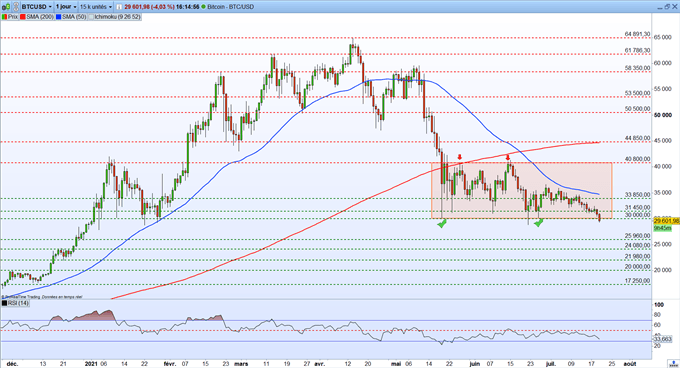The image size is (680, 368).
Task: Click the 64 891,30 resistance level label
Action: pos(638,34)
